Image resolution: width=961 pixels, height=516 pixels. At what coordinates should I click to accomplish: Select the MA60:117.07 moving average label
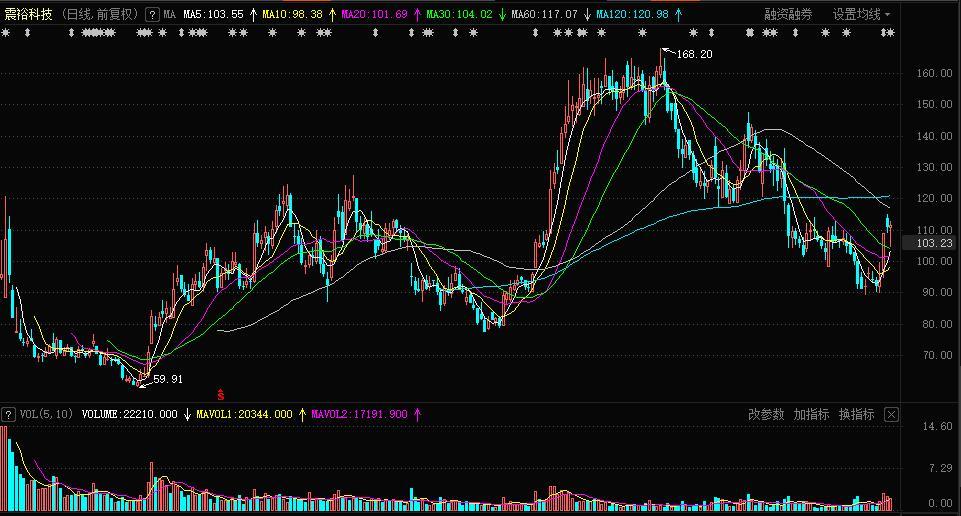coord(544,14)
